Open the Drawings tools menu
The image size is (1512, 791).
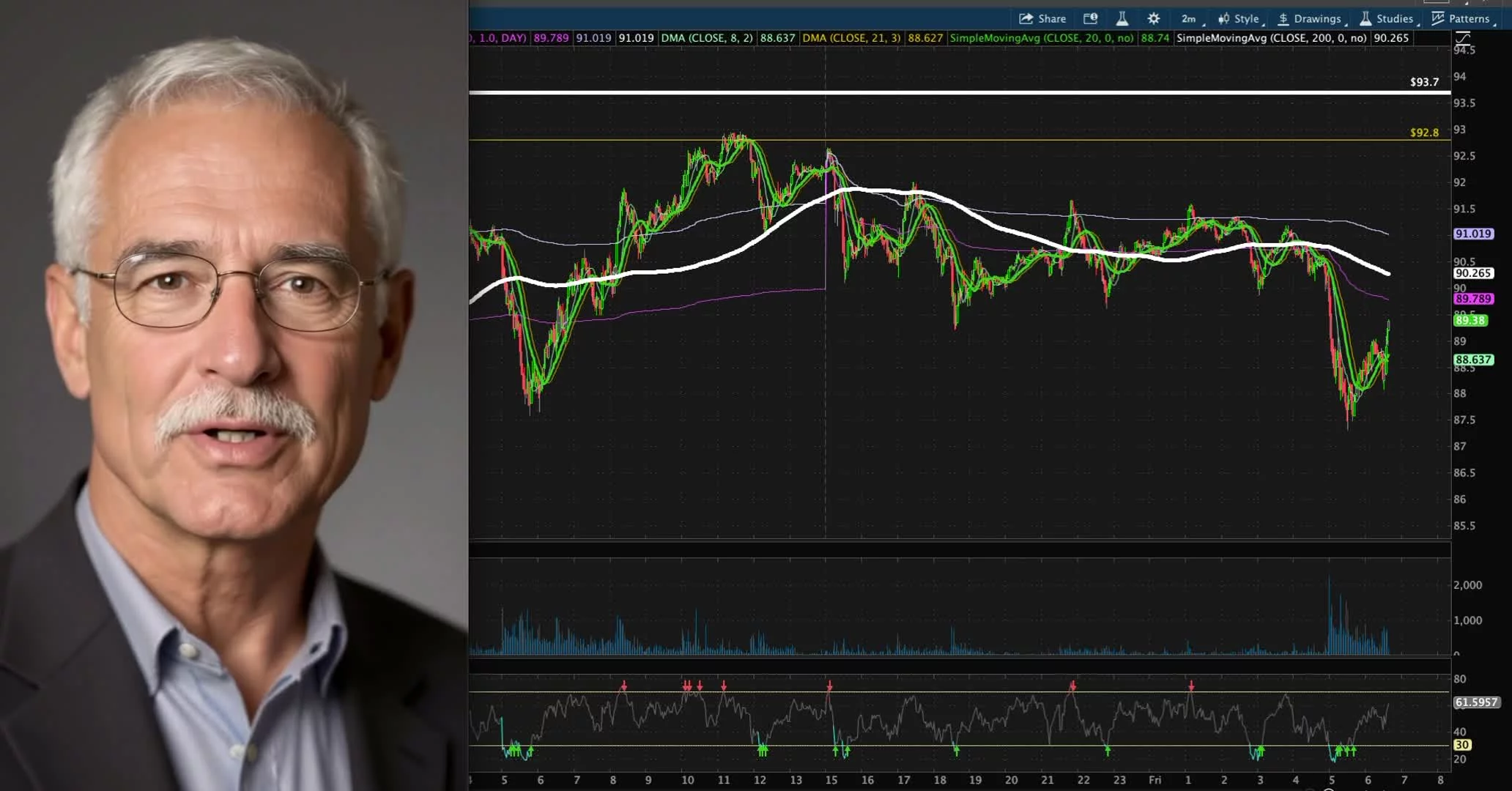pyautogui.click(x=1310, y=18)
